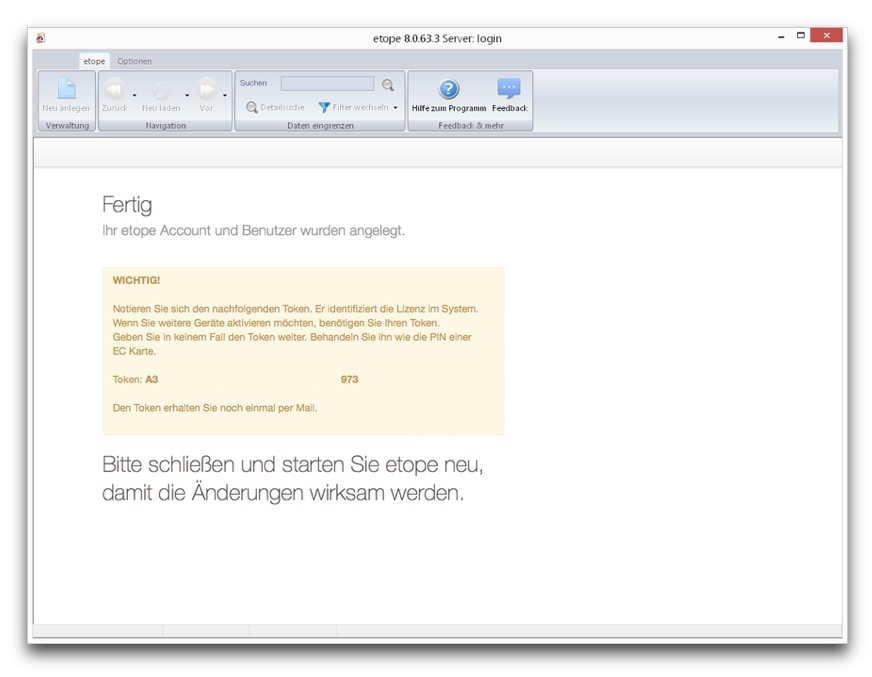Minimize the etope window
Image resolution: width=872 pixels, height=677 pixels.
click(781, 36)
